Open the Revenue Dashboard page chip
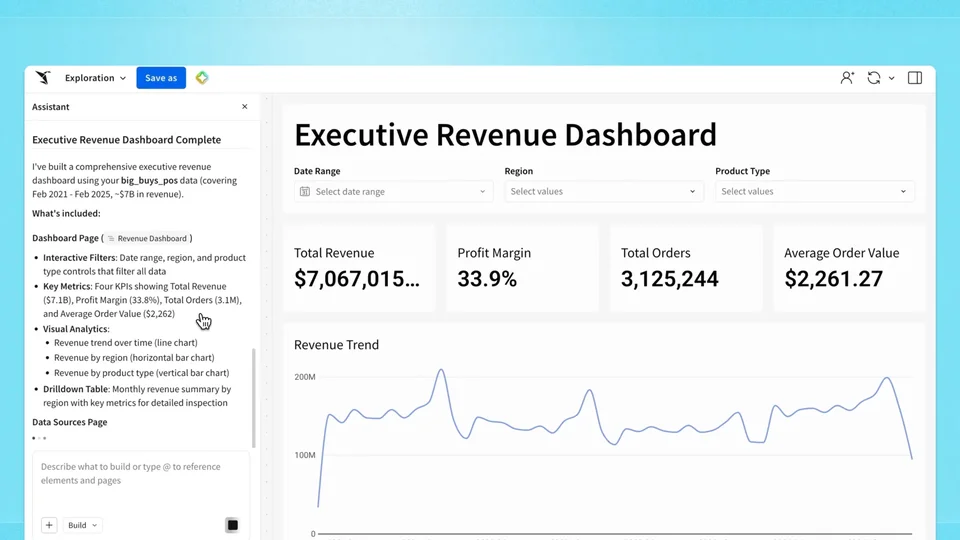The height and width of the screenshot is (540, 960). [148, 238]
